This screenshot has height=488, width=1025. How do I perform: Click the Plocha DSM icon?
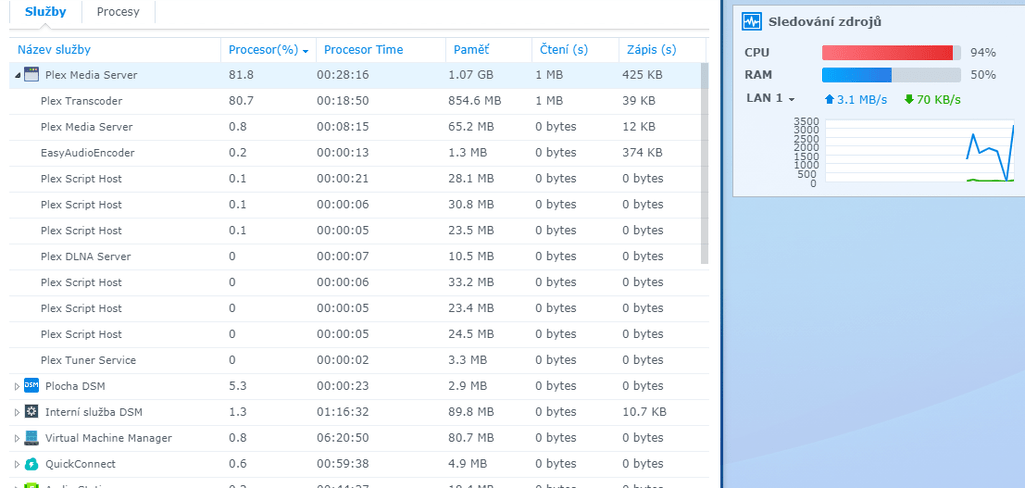tap(32, 385)
